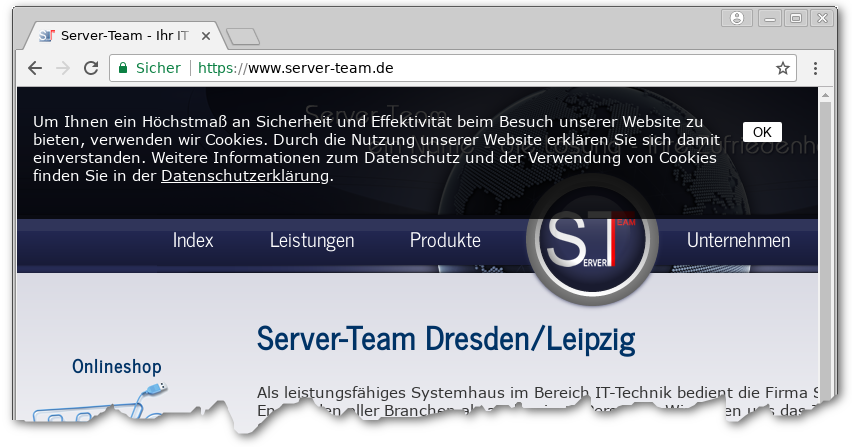Click the page scrollbar up arrow
Image resolution: width=852 pixels, height=447 pixels.
(825, 95)
